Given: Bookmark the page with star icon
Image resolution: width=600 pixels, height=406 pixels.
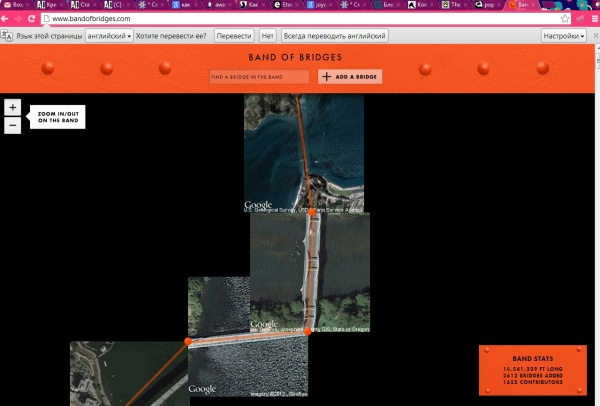Looking at the screenshot, I should coord(565,19).
